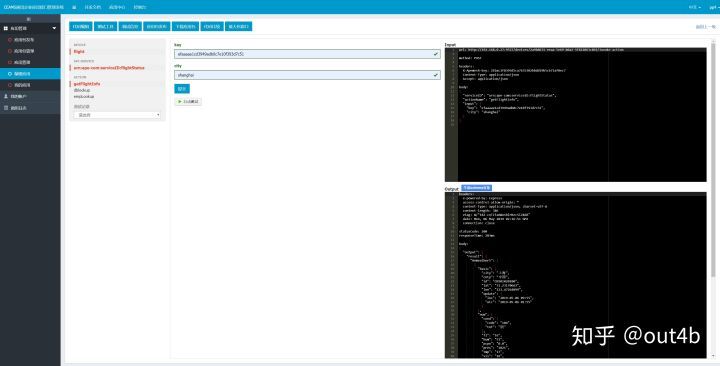Click the link at the right end of the toolbar row
The width and height of the screenshot is (720, 366).
tap(705, 27)
